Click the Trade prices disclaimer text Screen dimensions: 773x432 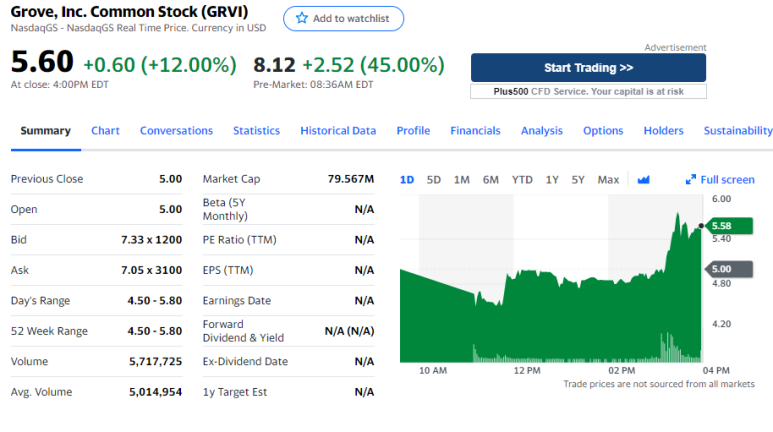point(659,384)
